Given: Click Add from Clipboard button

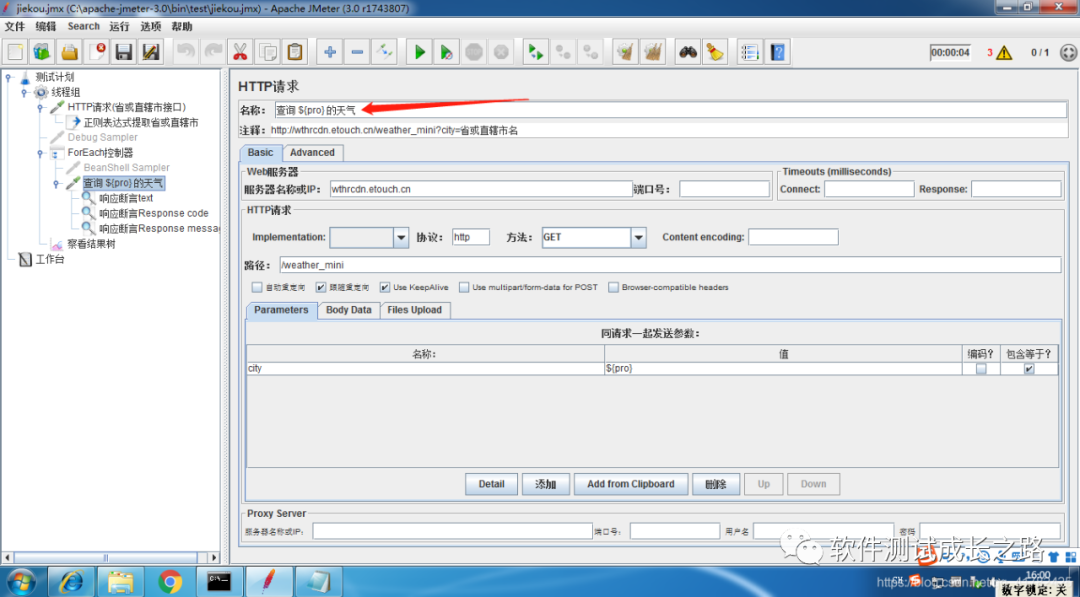Looking at the screenshot, I should tap(631, 484).
